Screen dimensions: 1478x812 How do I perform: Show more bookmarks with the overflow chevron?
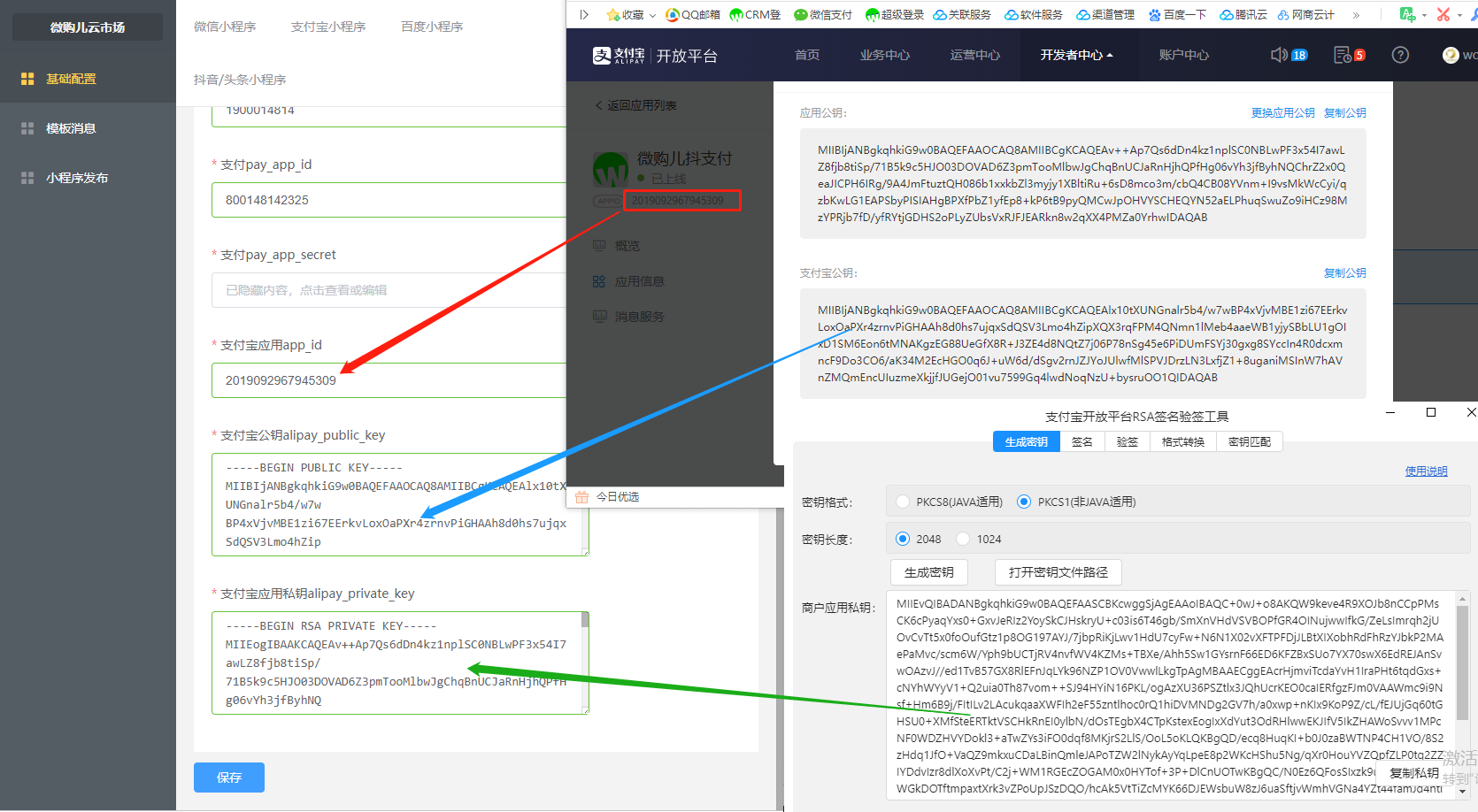pyautogui.click(x=1356, y=14)
